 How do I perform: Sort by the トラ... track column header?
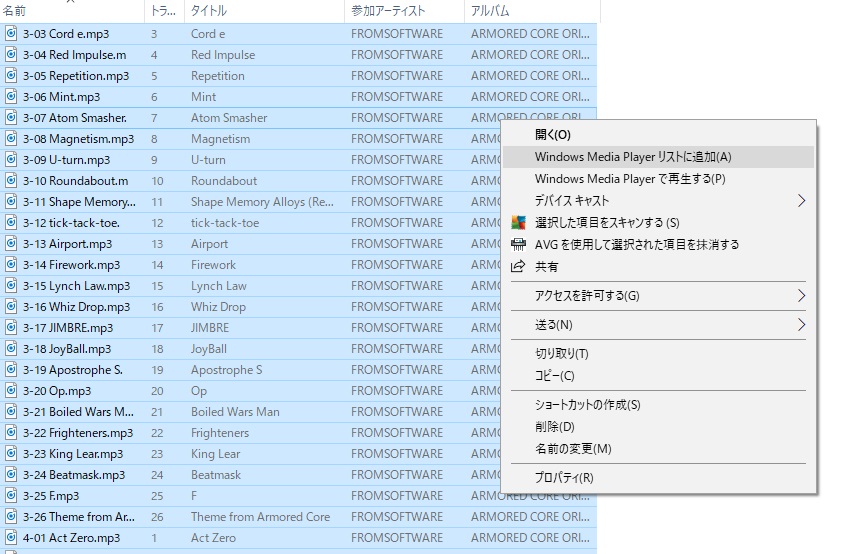click(164, 11)
